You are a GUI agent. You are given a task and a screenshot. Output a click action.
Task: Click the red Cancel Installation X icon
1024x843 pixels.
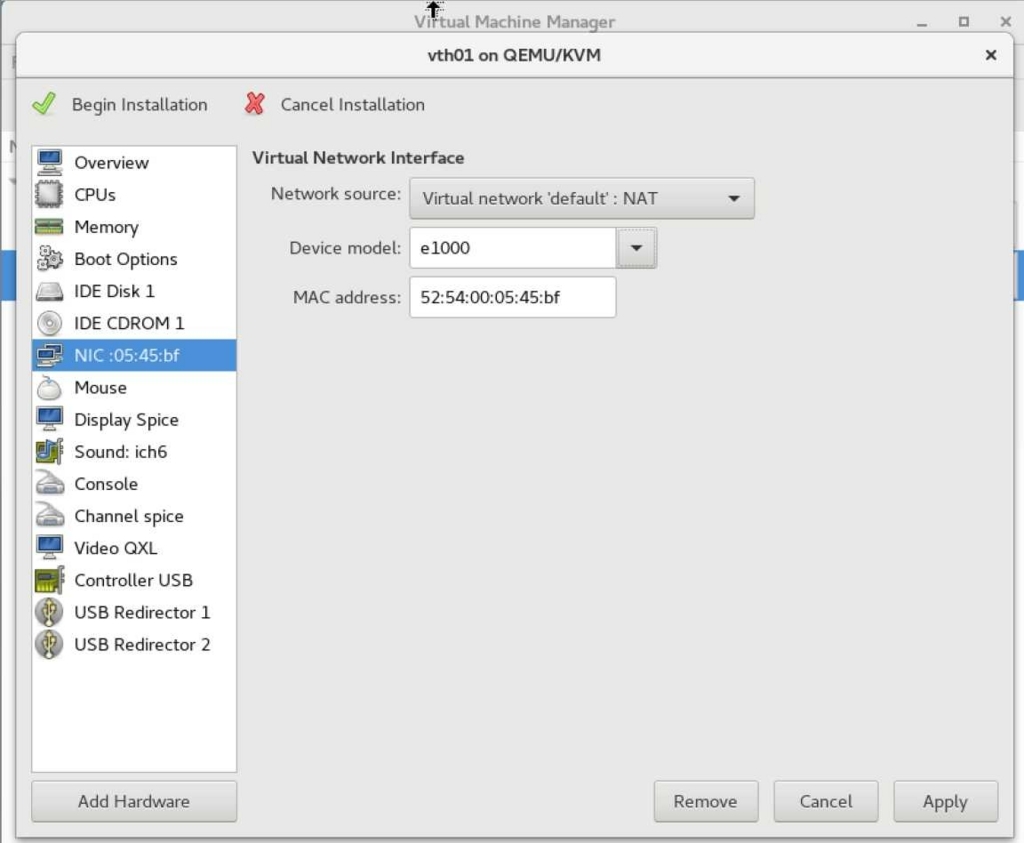(255, 104)
